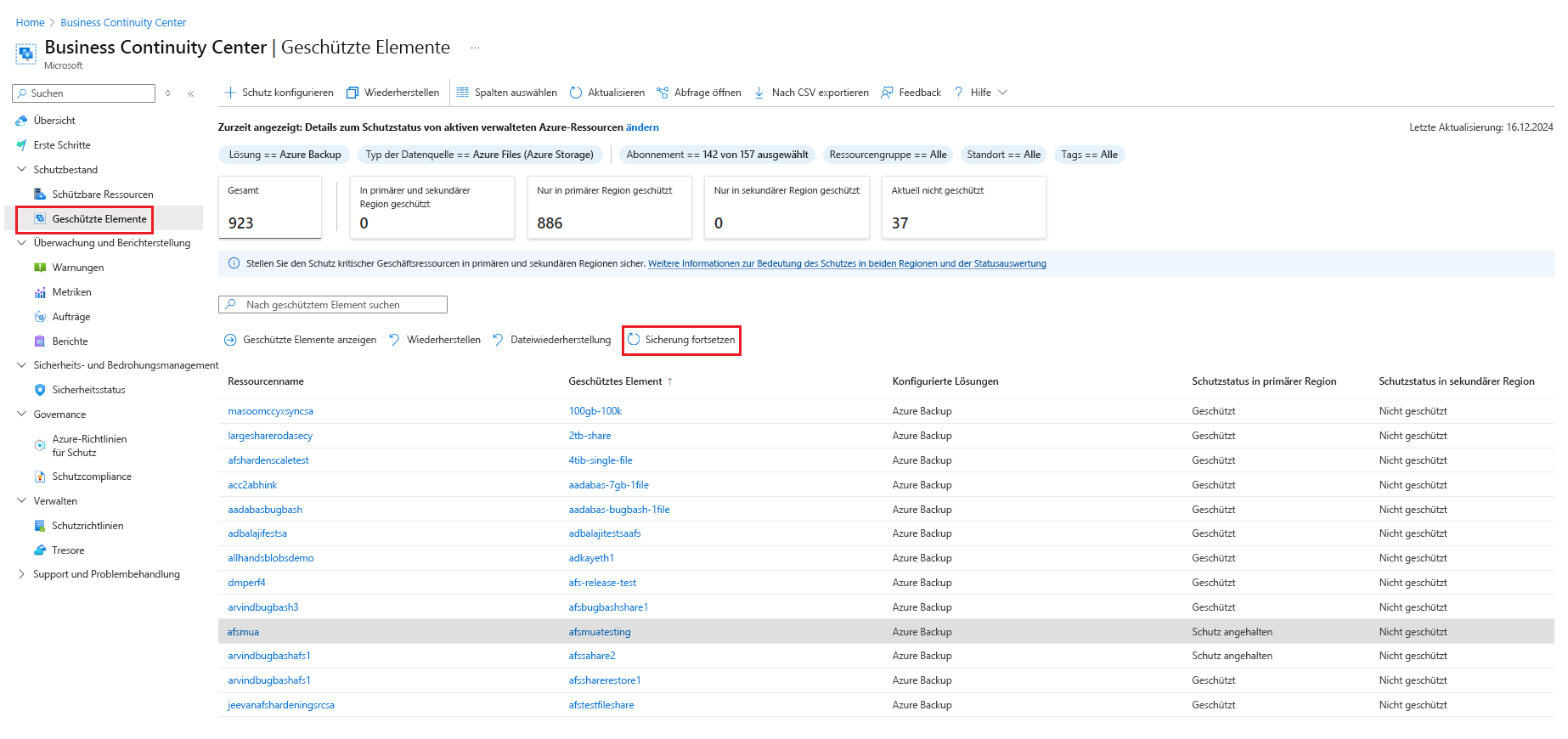Viewport: 1568px width, 739px height.
Task: Select the afsmua table row
Action: coord(886,632)
